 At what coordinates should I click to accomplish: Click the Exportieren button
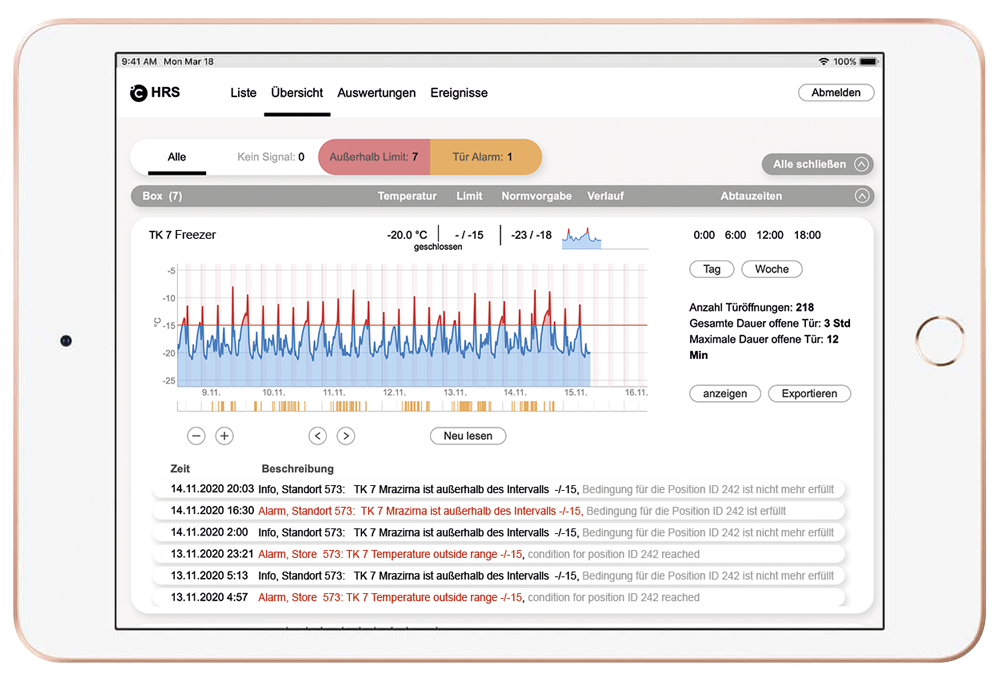pos(808,394)
